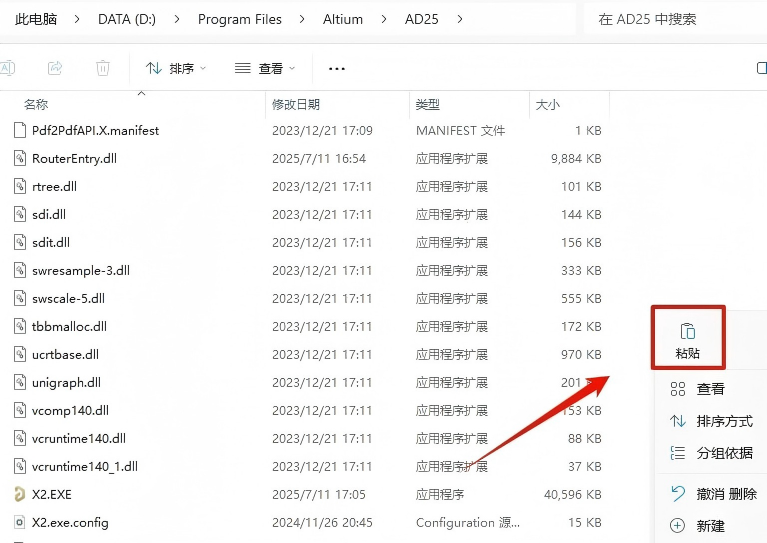Select file swscale-5.dll
Screen dimensions: 767x543
point(68,298)
